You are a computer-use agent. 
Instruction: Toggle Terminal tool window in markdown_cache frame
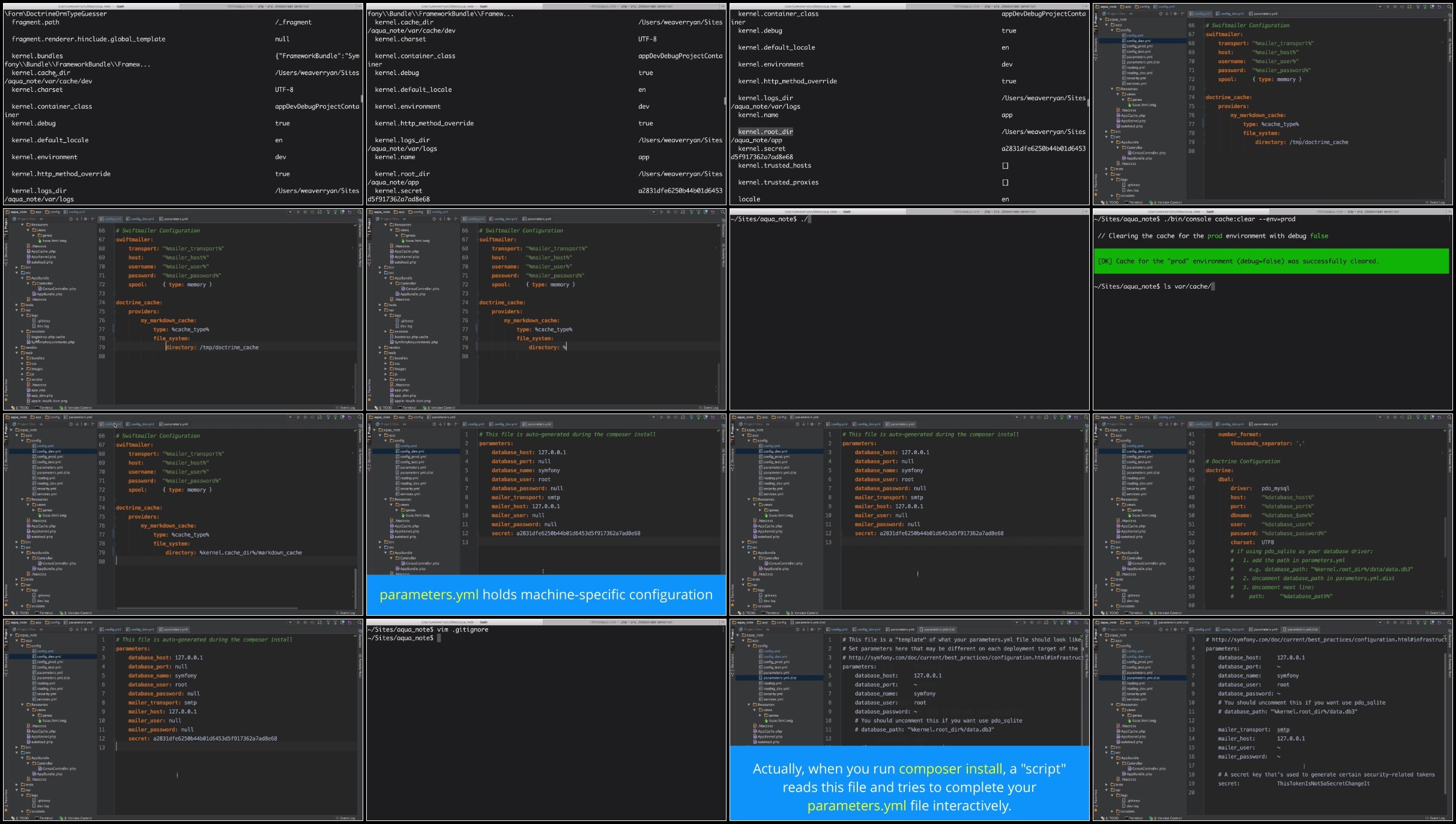(x=45, y=613)
